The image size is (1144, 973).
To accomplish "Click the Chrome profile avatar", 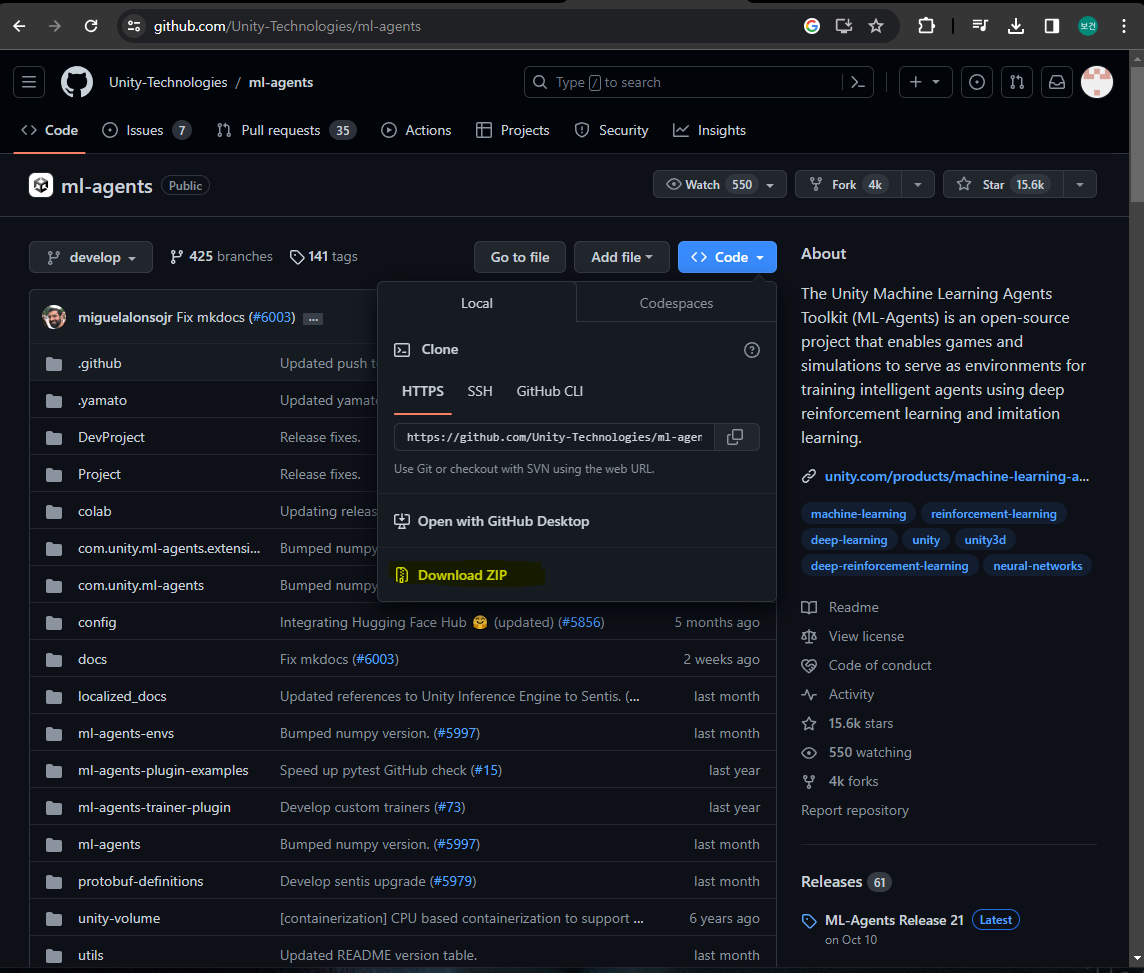I will (x=1088, y=26).
